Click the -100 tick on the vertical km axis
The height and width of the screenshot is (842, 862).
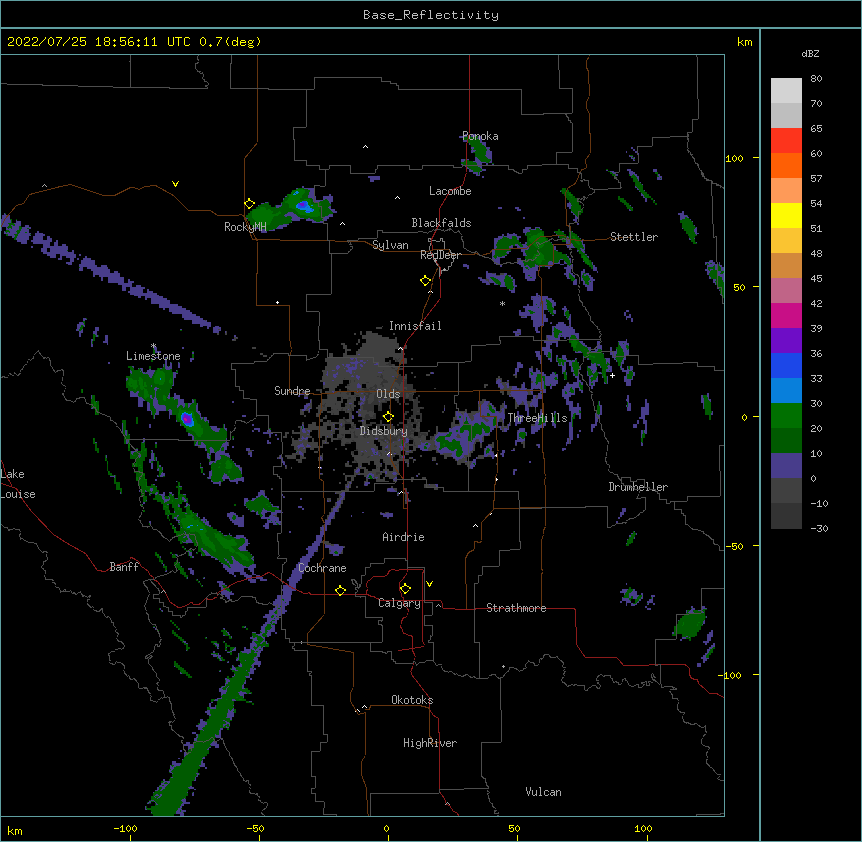(731, 675)
